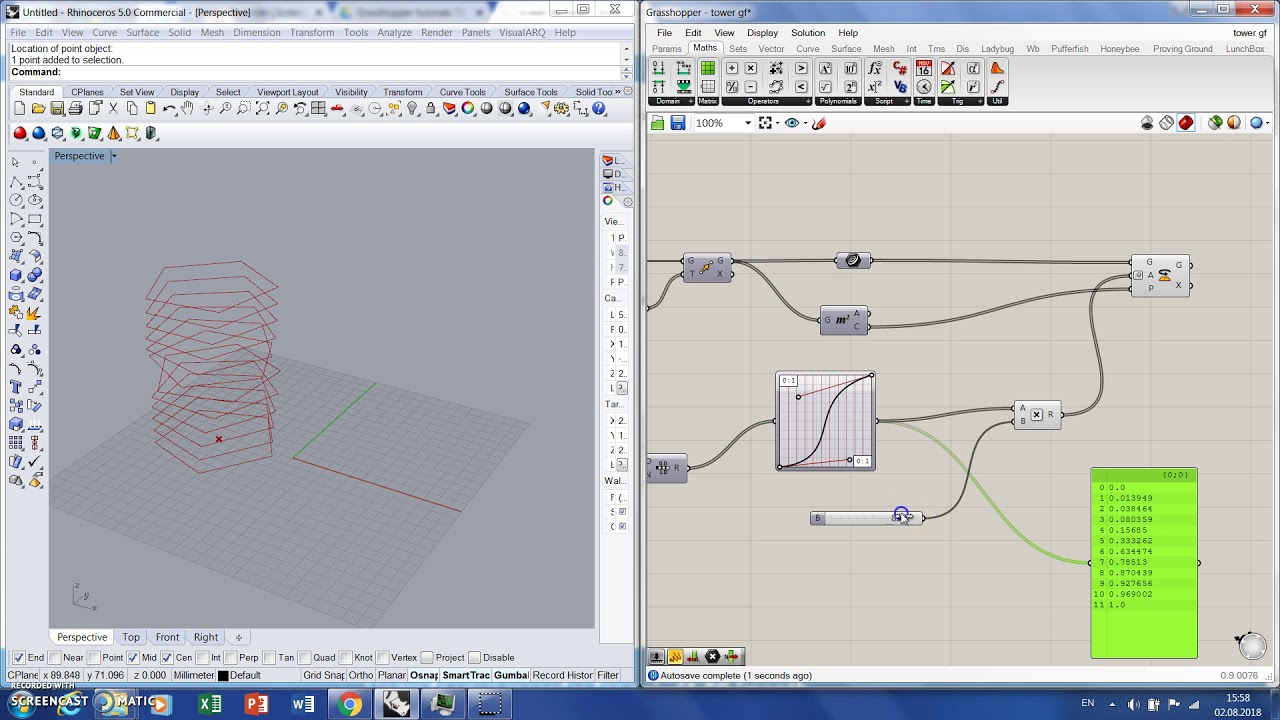Image resolution: width=1280 pixels, height=720 pixels.
Task: Click the lock icon in Rhino toolbar
Action: click(430, 108)
